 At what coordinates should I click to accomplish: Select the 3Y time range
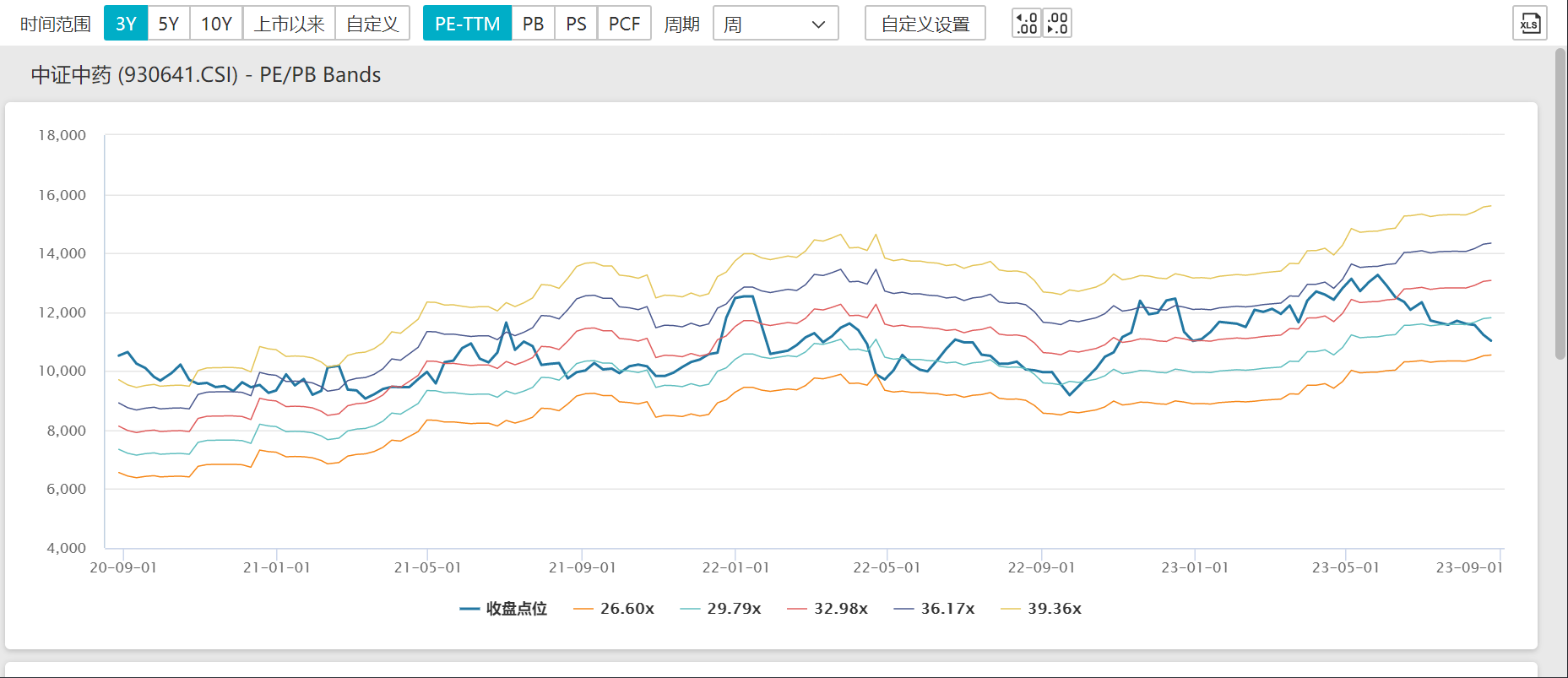coord(126,24)
